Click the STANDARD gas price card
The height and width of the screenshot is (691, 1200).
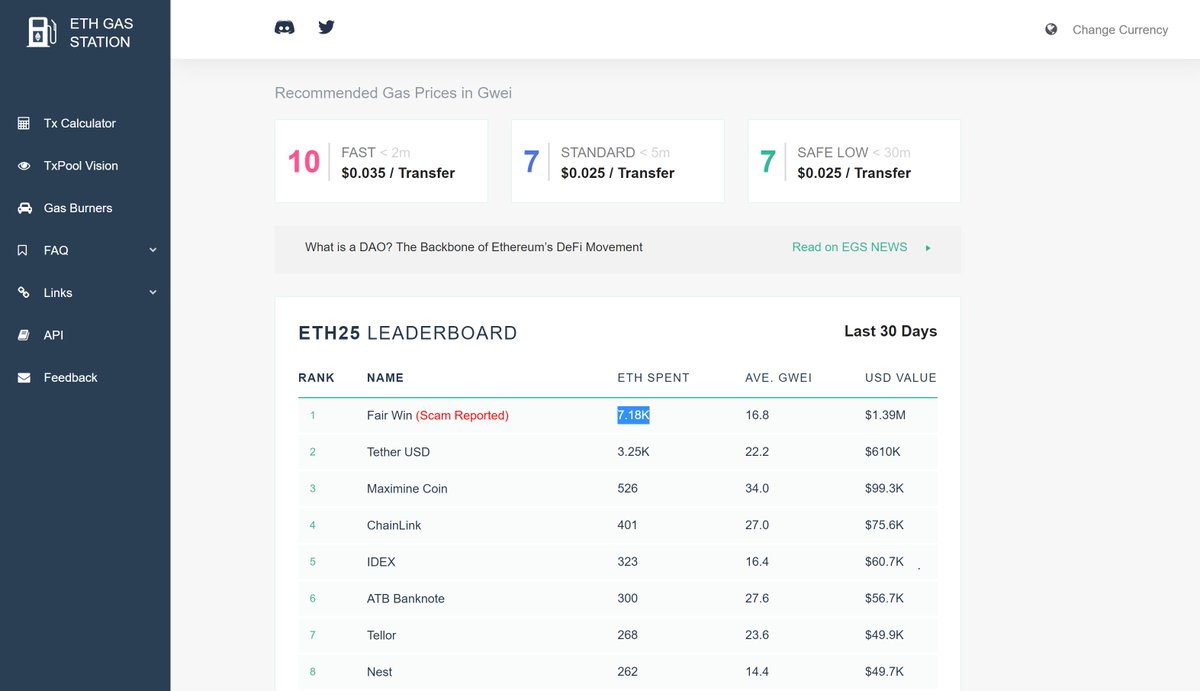pyautogui.click(x=617, y=161)
